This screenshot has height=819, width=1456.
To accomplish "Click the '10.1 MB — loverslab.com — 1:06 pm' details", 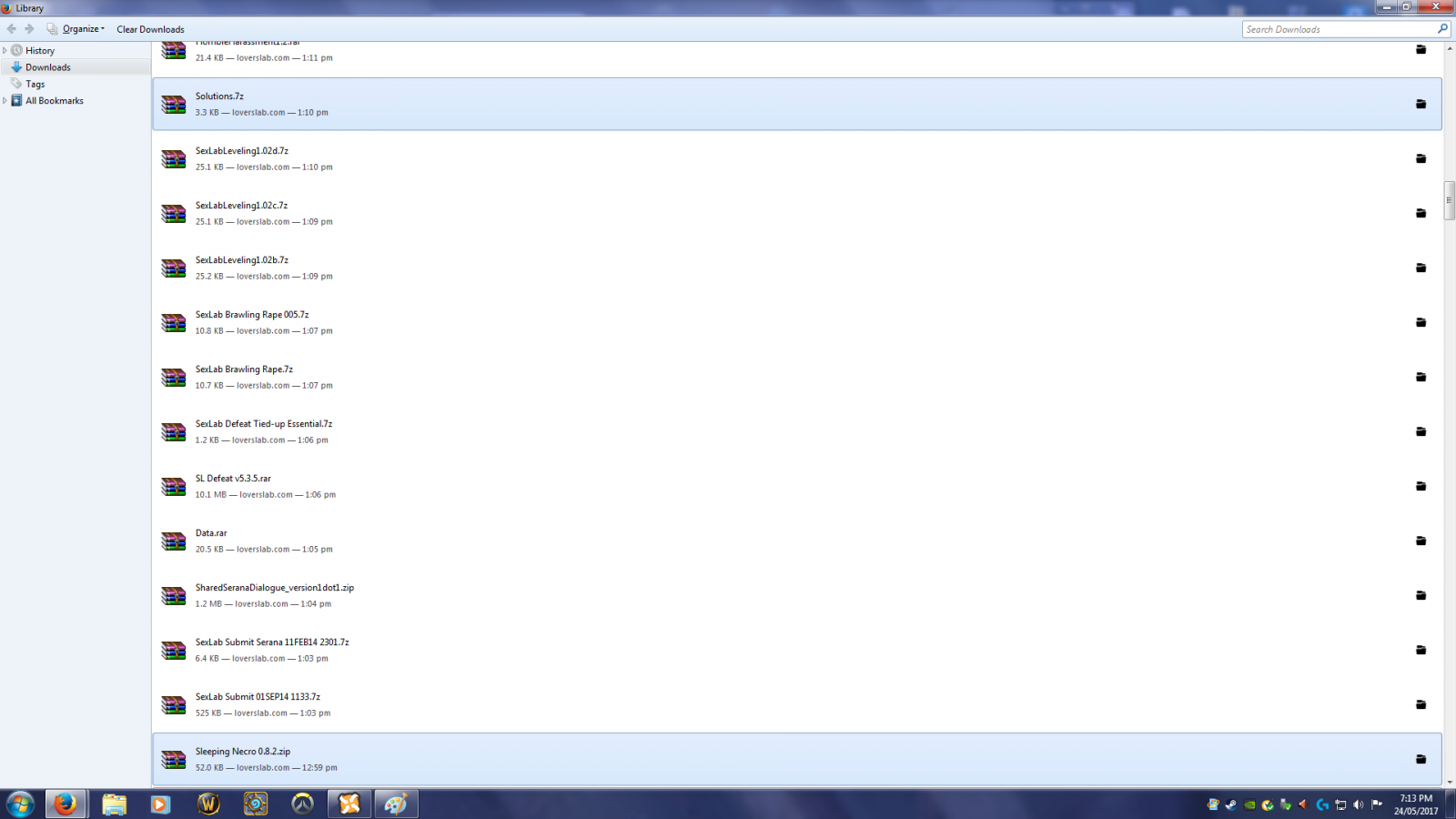I will tap(266, 495).
